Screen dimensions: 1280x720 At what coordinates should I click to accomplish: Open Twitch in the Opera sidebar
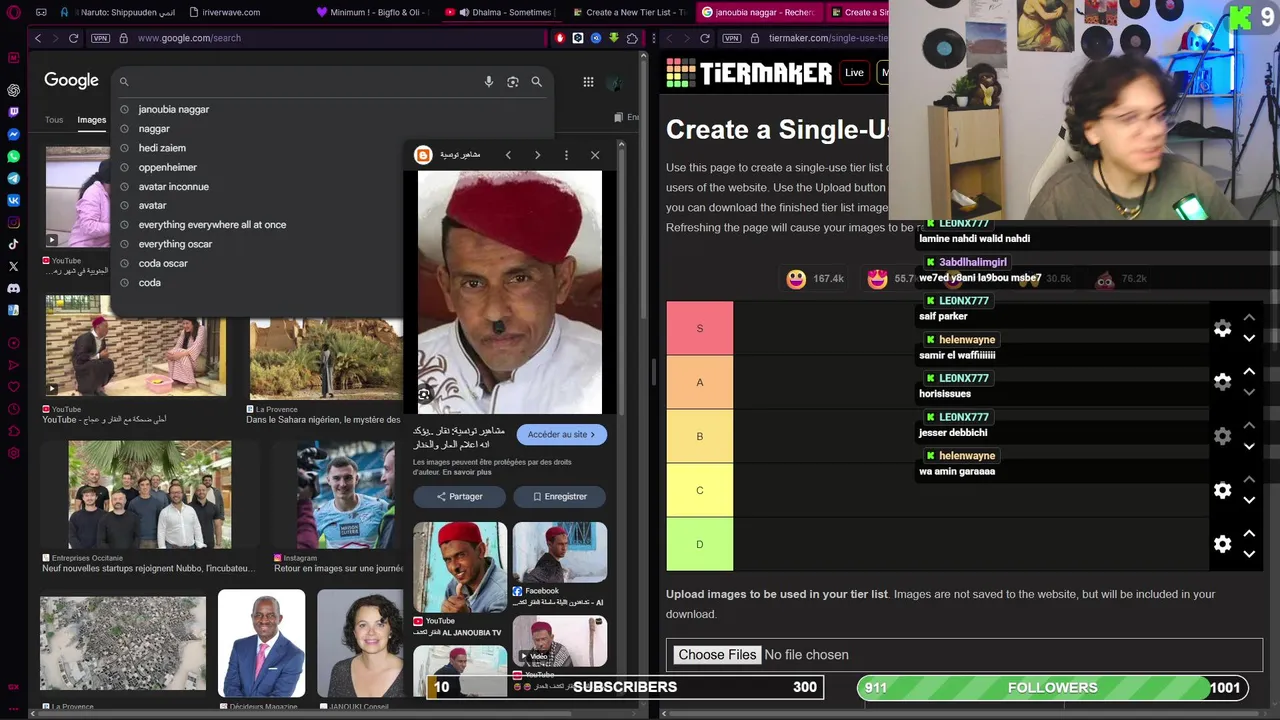coord(14,112)
